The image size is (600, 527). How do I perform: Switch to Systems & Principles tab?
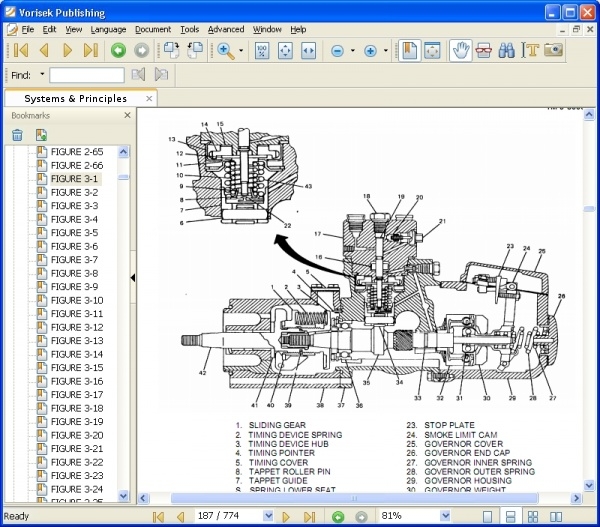(76, 99)
